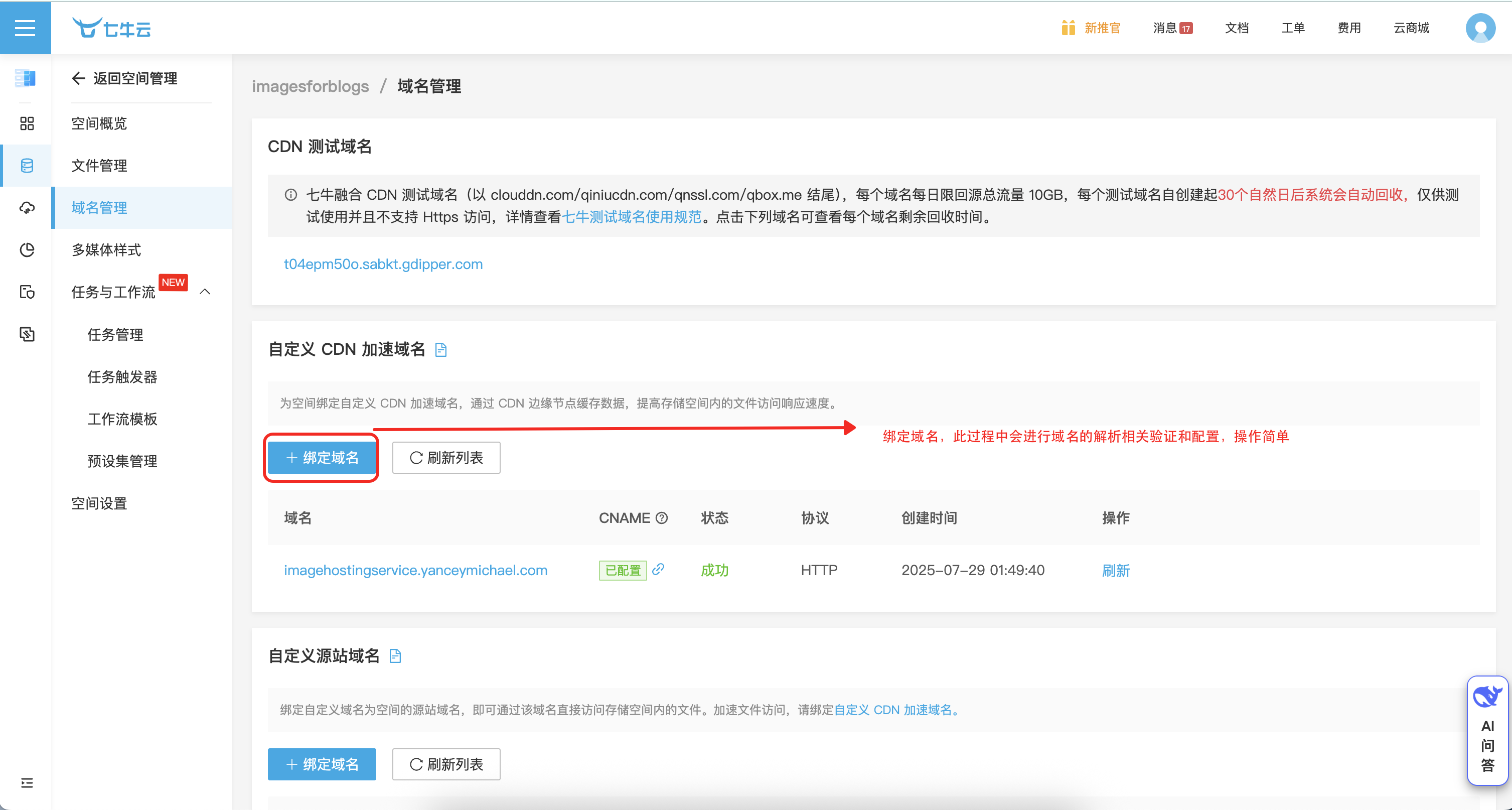
Task: Open 文档 in the top bar
Action: [x=1236, y=28]
